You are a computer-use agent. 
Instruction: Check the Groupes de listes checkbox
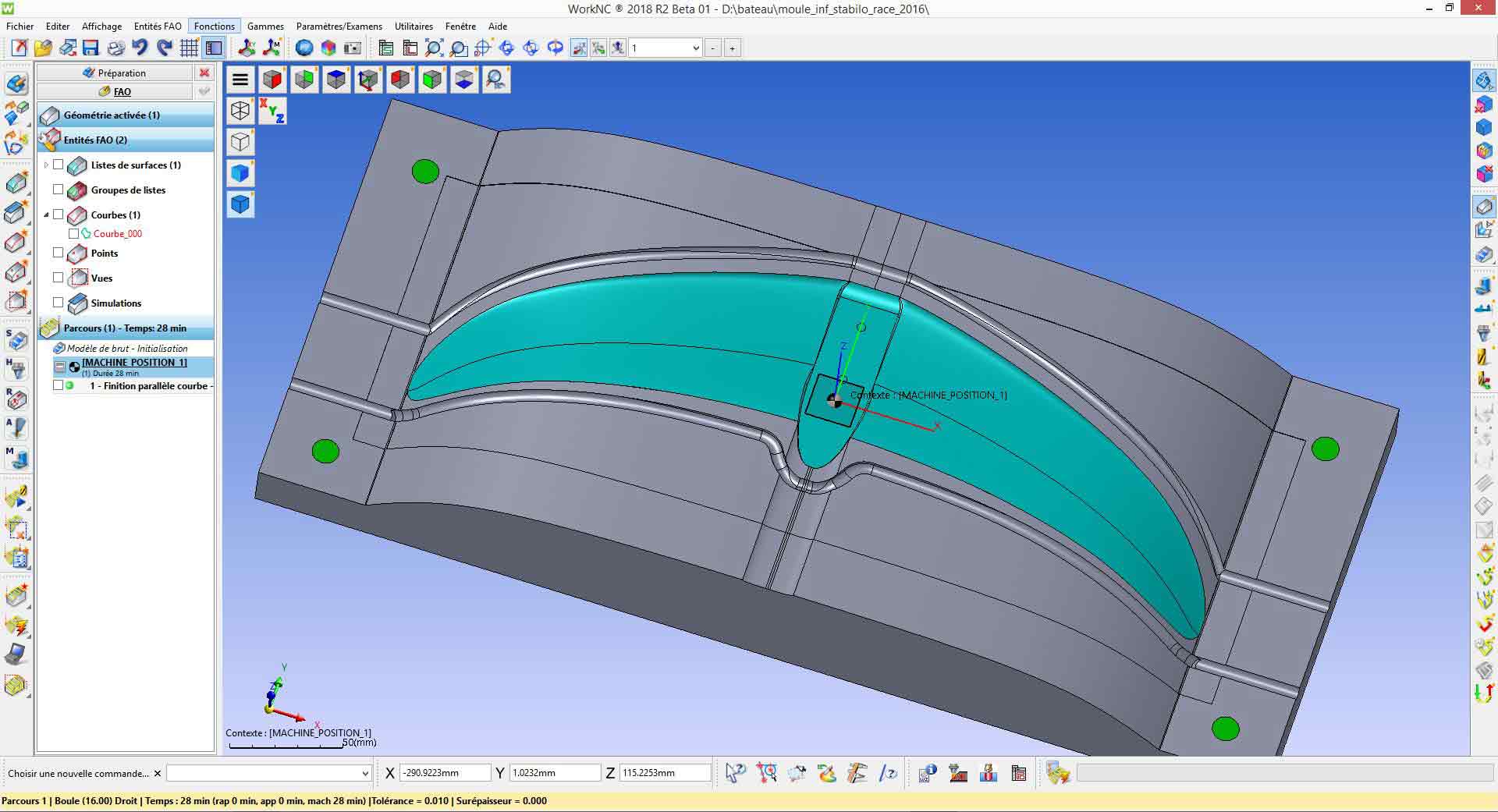tap(59, 190)
